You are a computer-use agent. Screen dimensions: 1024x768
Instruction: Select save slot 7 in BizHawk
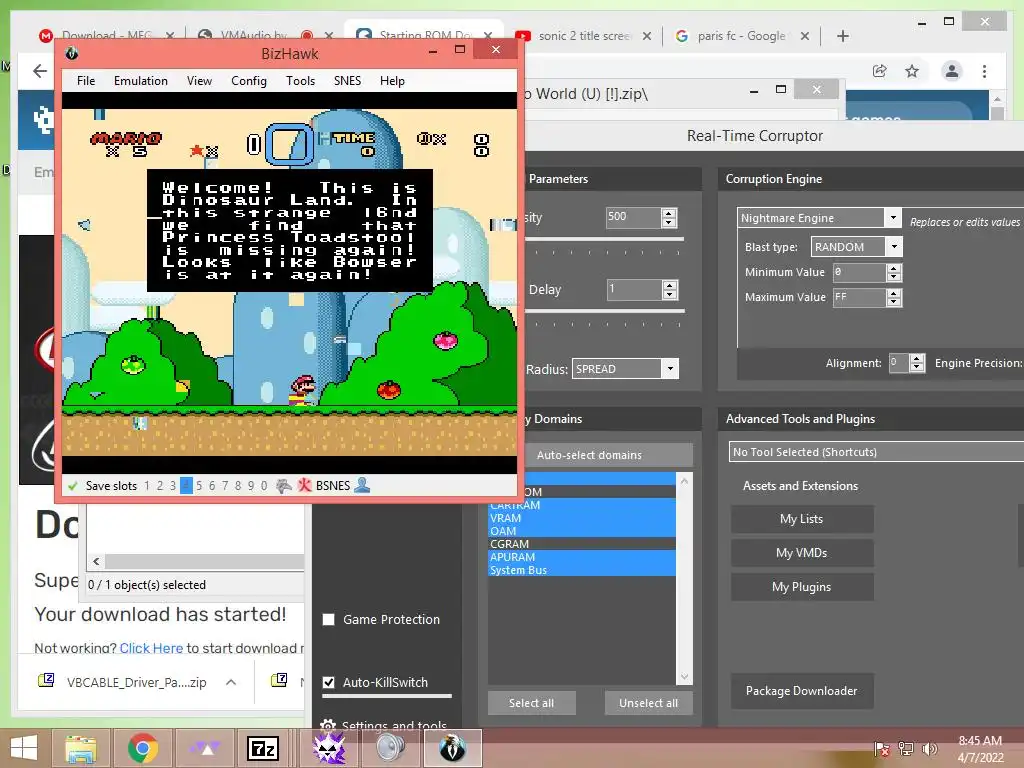[225, 486]
